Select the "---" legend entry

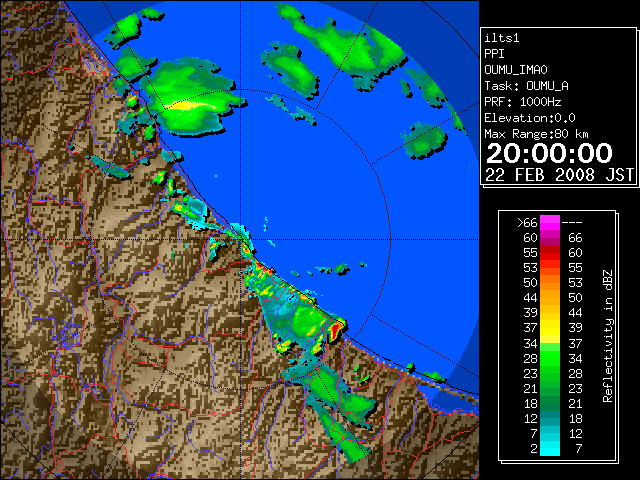572,223
